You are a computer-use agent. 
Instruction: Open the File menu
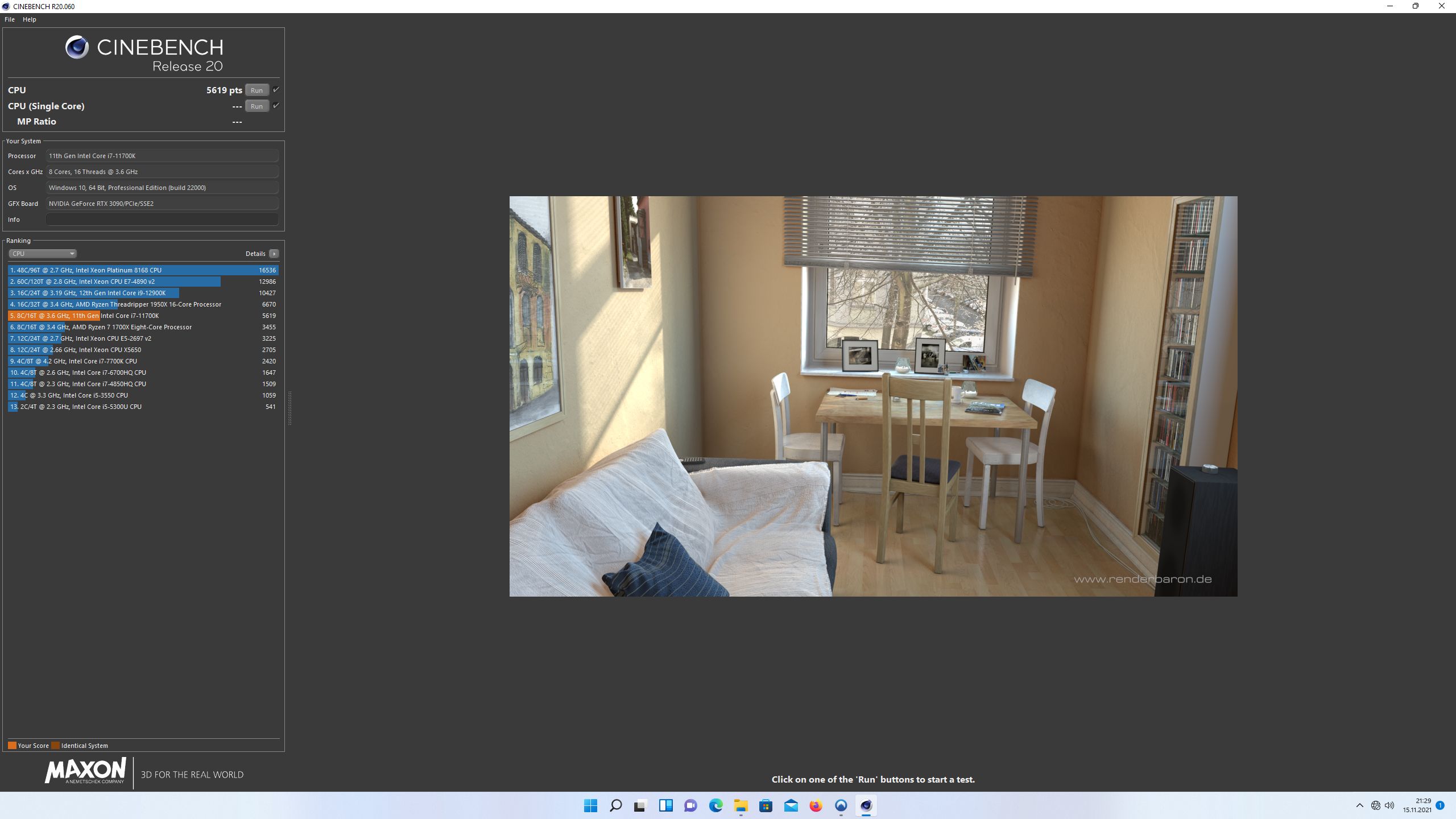coord(9,19)
